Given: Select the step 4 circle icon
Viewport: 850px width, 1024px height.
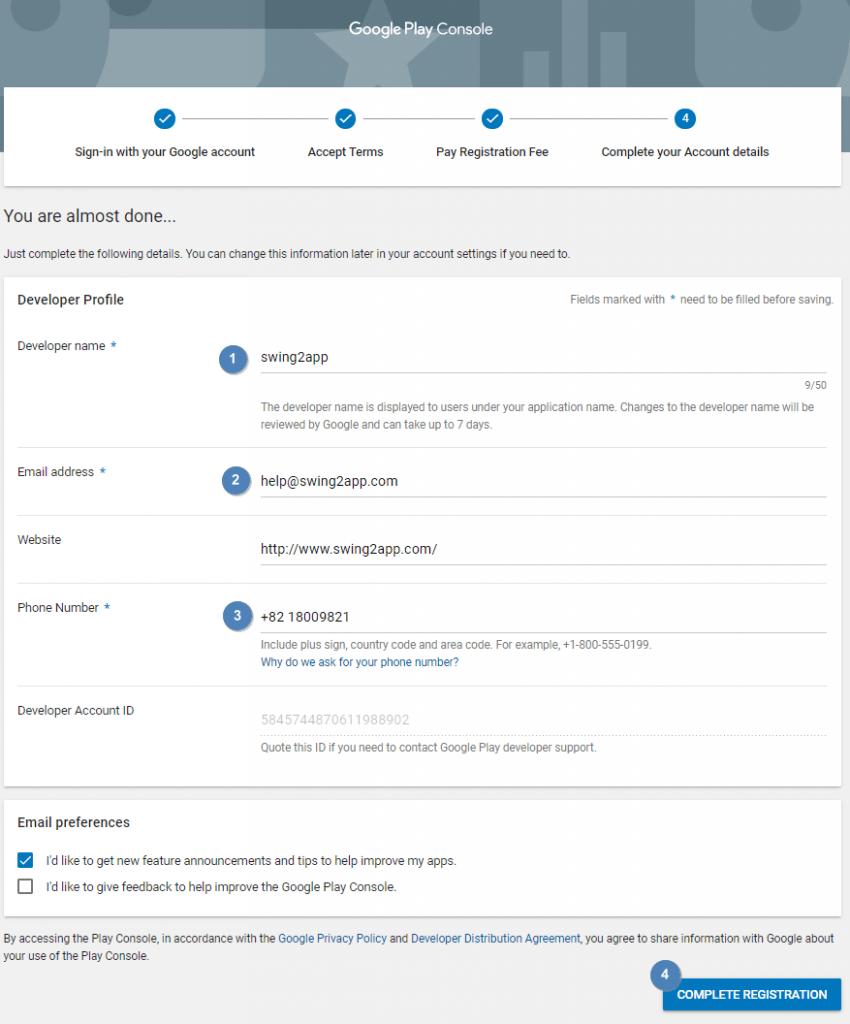Looking at the screenshot, I should pos(685,118).
